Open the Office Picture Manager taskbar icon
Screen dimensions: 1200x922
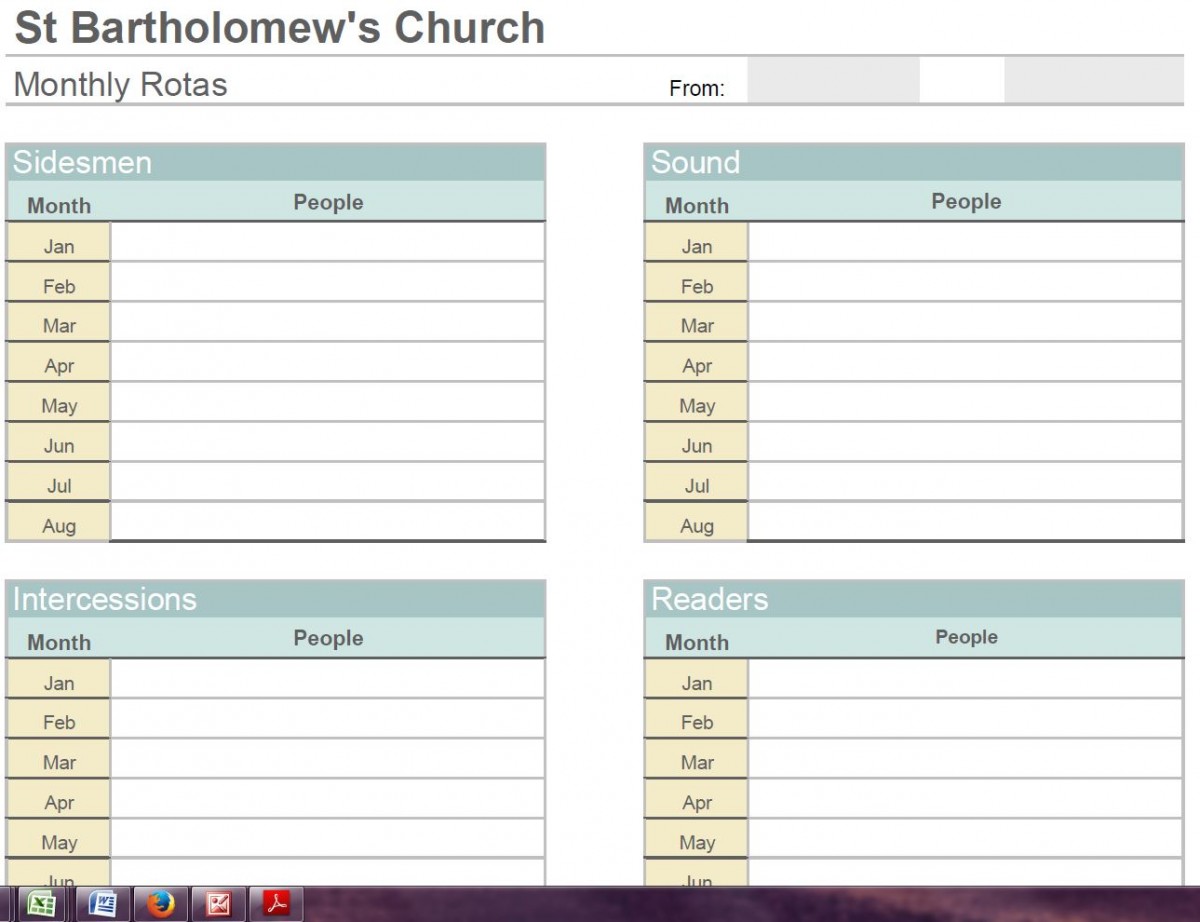coord(218,904)
